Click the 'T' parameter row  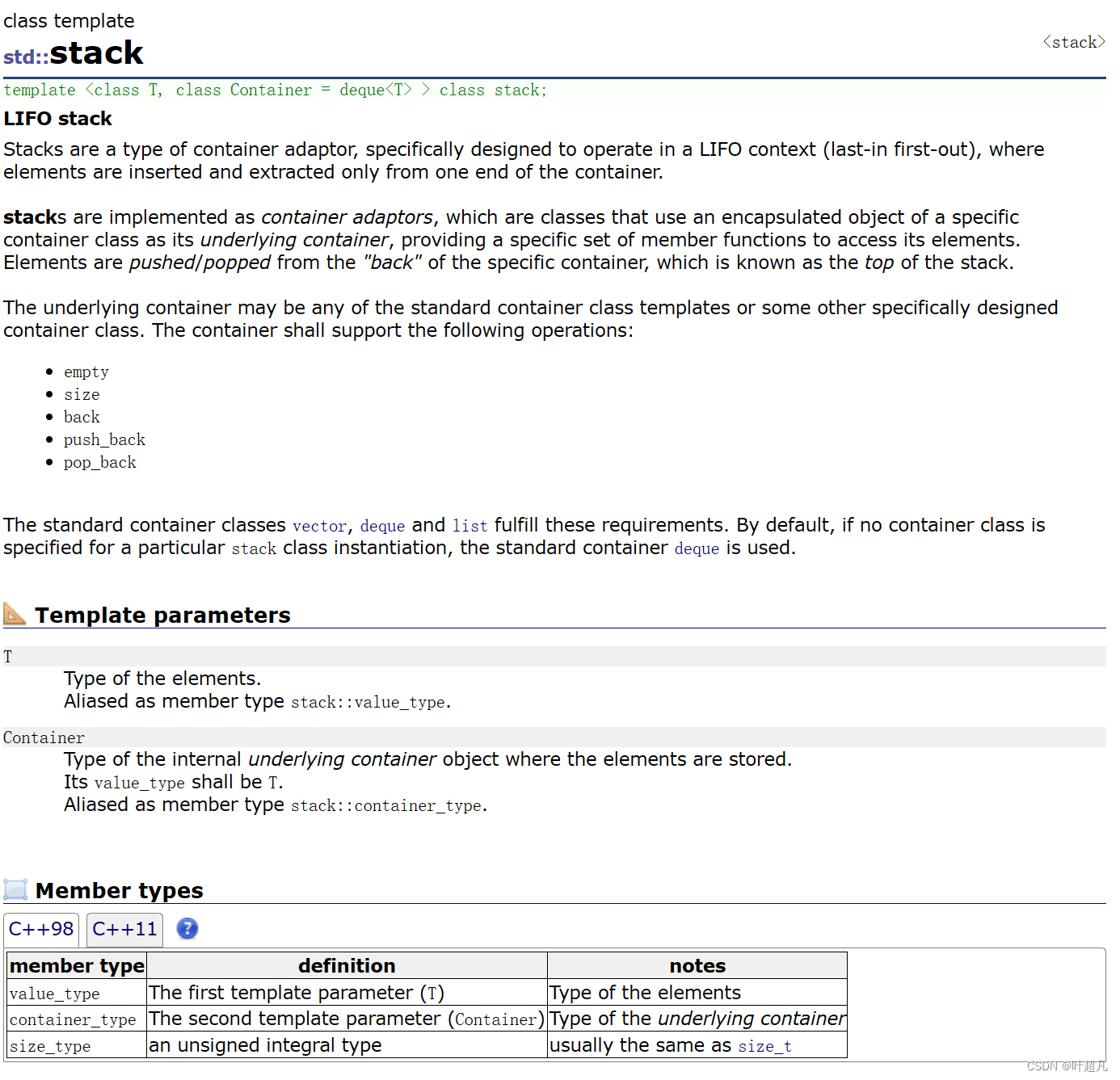tap(554, 657)
